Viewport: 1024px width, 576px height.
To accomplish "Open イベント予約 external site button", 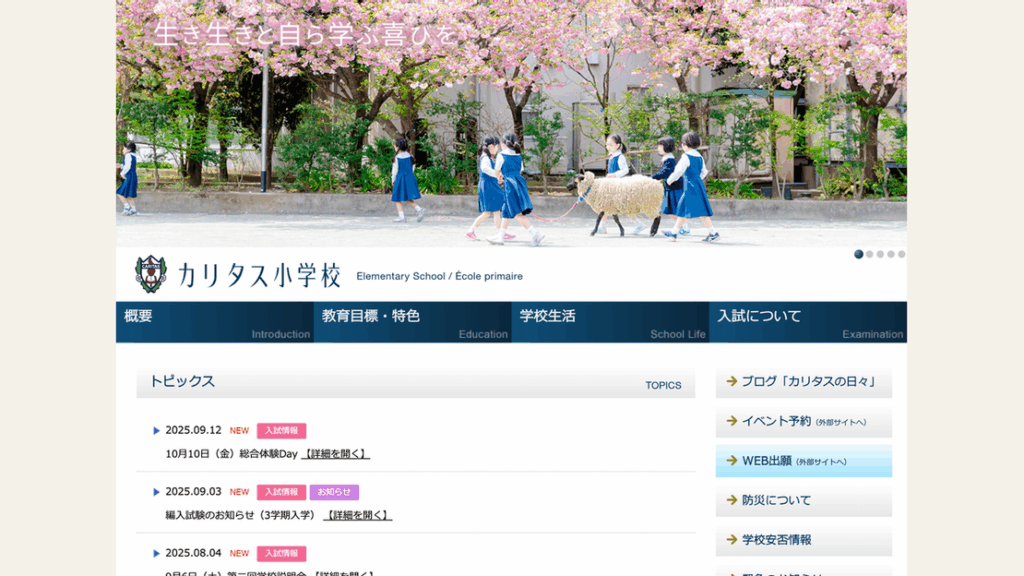I will coord(804,421).
